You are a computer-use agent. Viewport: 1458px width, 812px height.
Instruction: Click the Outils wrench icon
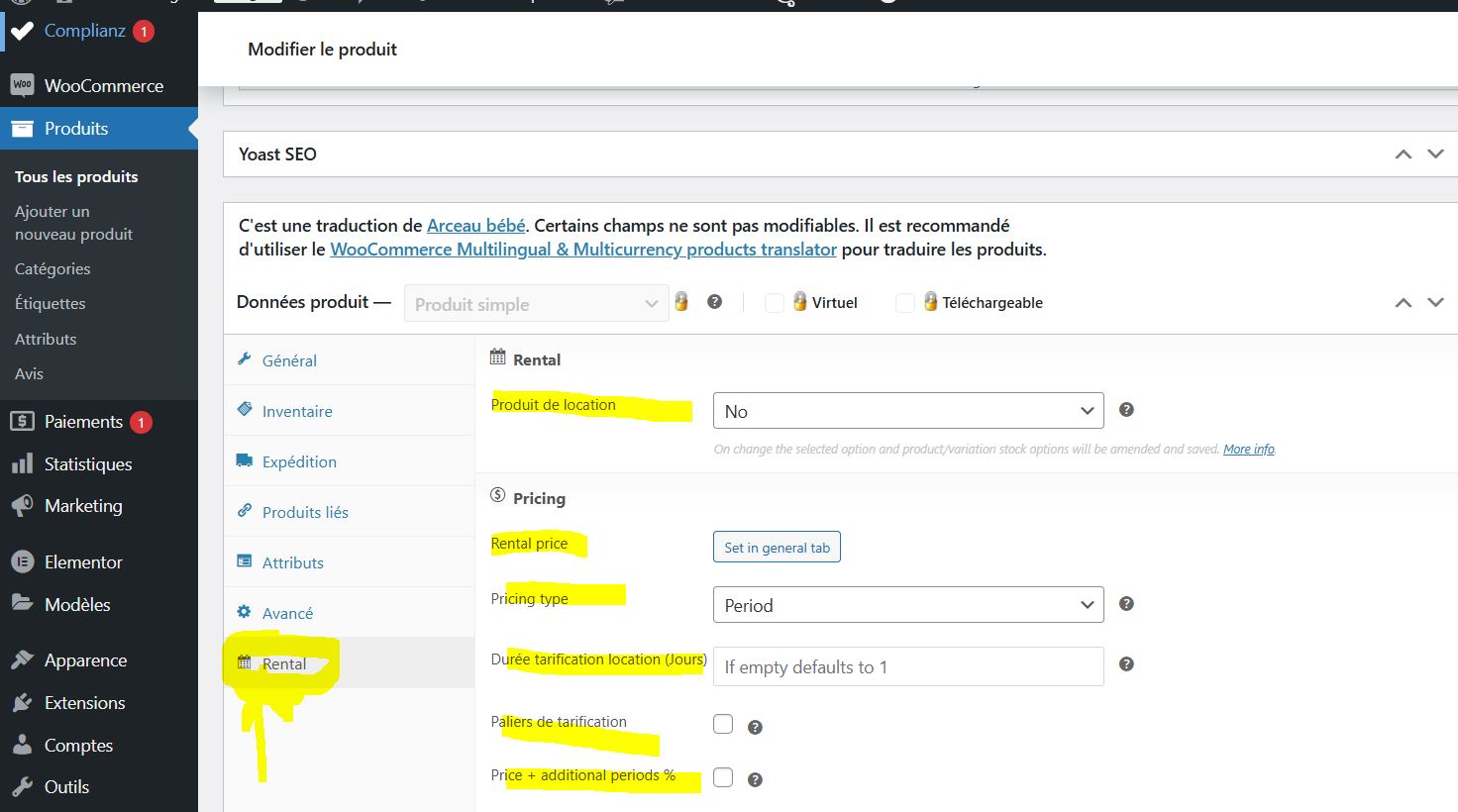click(x=22, y=787)
